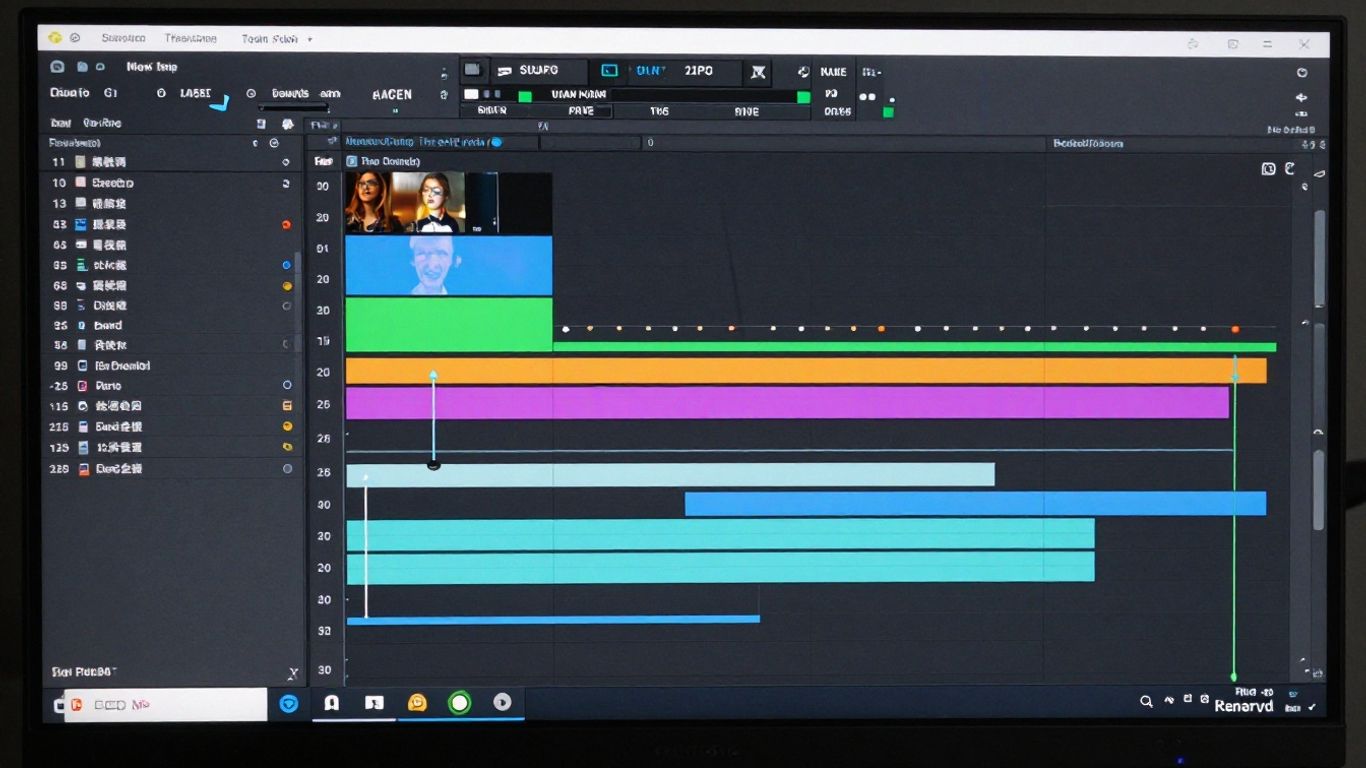This screenshot has width=1366, height=768.
Task: Click the radio circle left of Bounds am
Action: click(251, 93)
